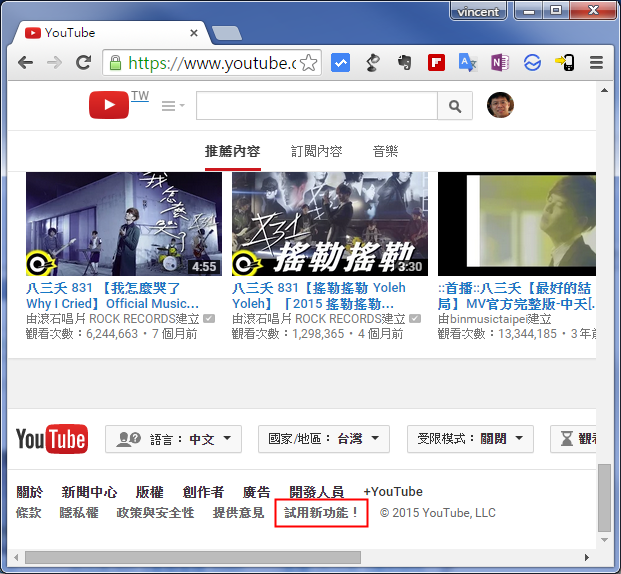Open the desk lamp extension icon
The height and width of the screenshot is (574, 621).
tap(372, 63)
